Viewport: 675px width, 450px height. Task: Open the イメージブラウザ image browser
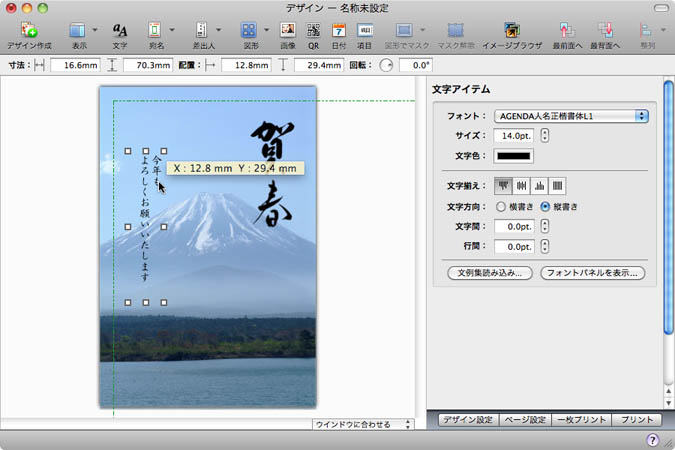[x=512, y=31]
